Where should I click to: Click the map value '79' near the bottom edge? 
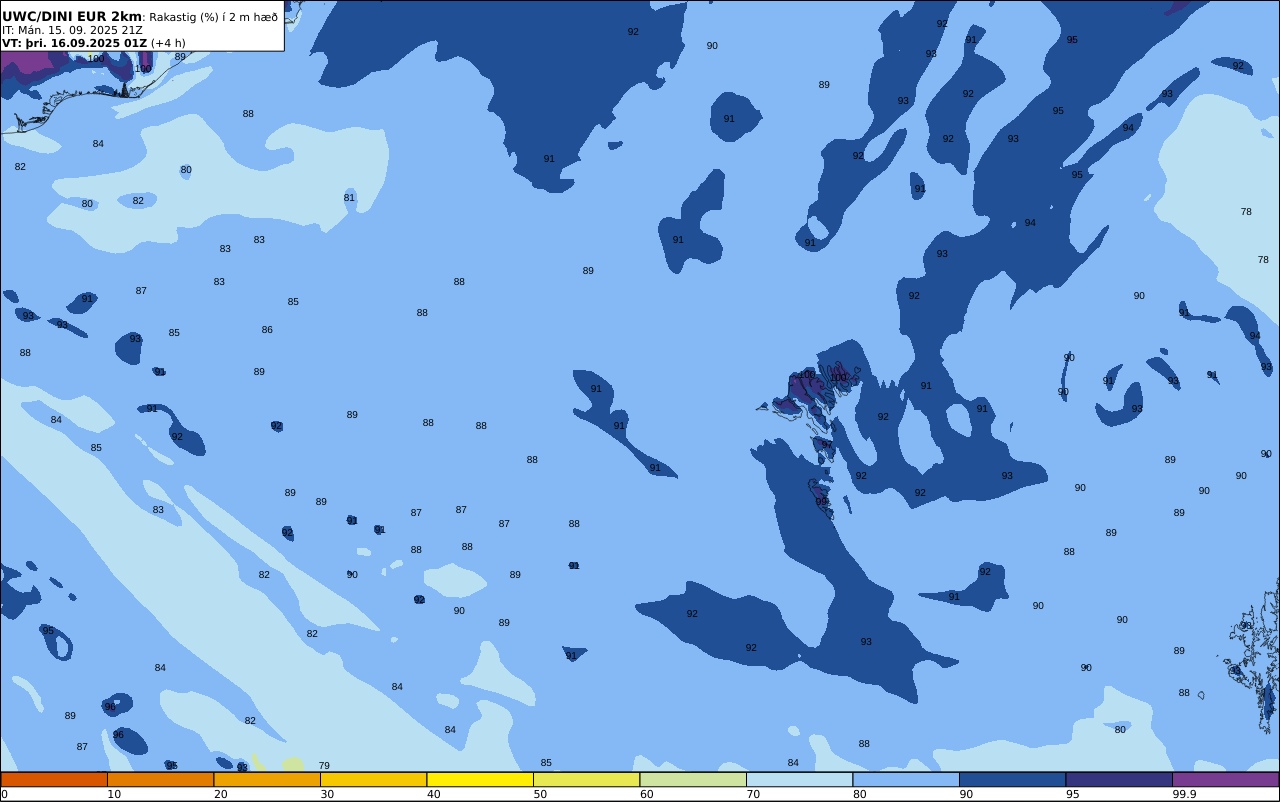click(x=324, y=766)
